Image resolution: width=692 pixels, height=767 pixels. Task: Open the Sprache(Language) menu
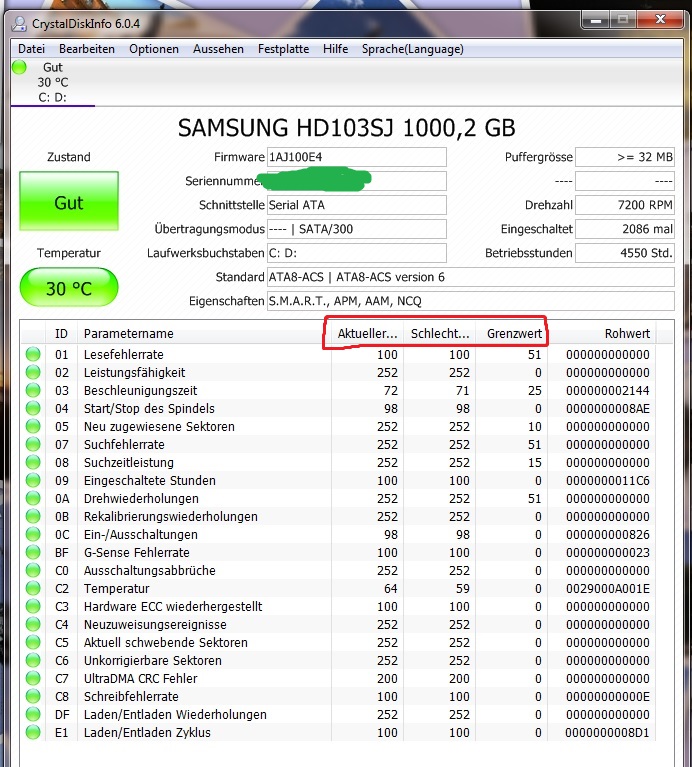tap(413, 49)
